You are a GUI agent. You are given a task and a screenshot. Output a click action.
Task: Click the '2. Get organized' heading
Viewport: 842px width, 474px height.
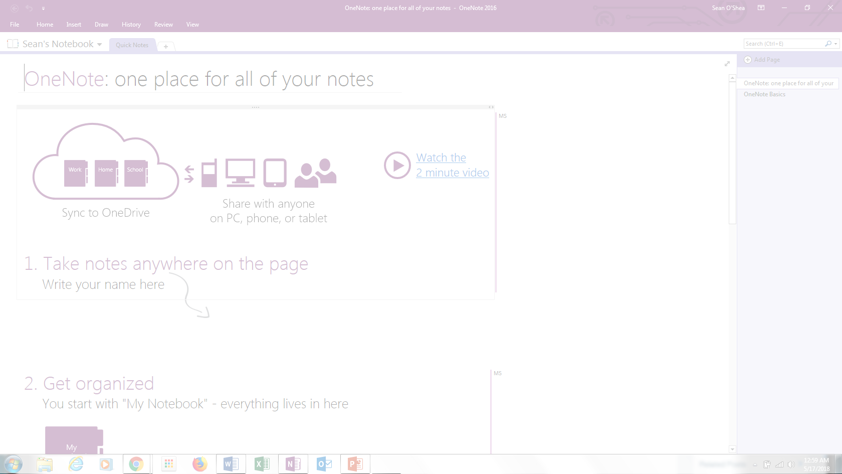point(89,383)
